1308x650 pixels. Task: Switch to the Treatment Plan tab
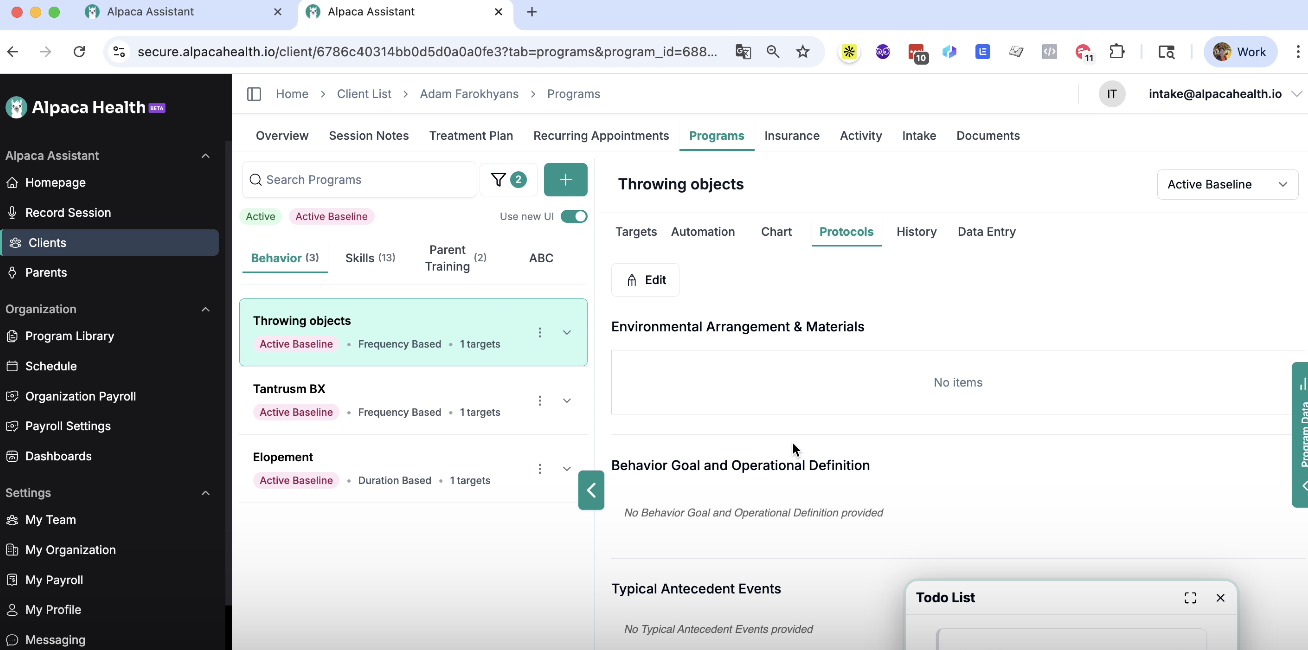click(x=471, y=136)
